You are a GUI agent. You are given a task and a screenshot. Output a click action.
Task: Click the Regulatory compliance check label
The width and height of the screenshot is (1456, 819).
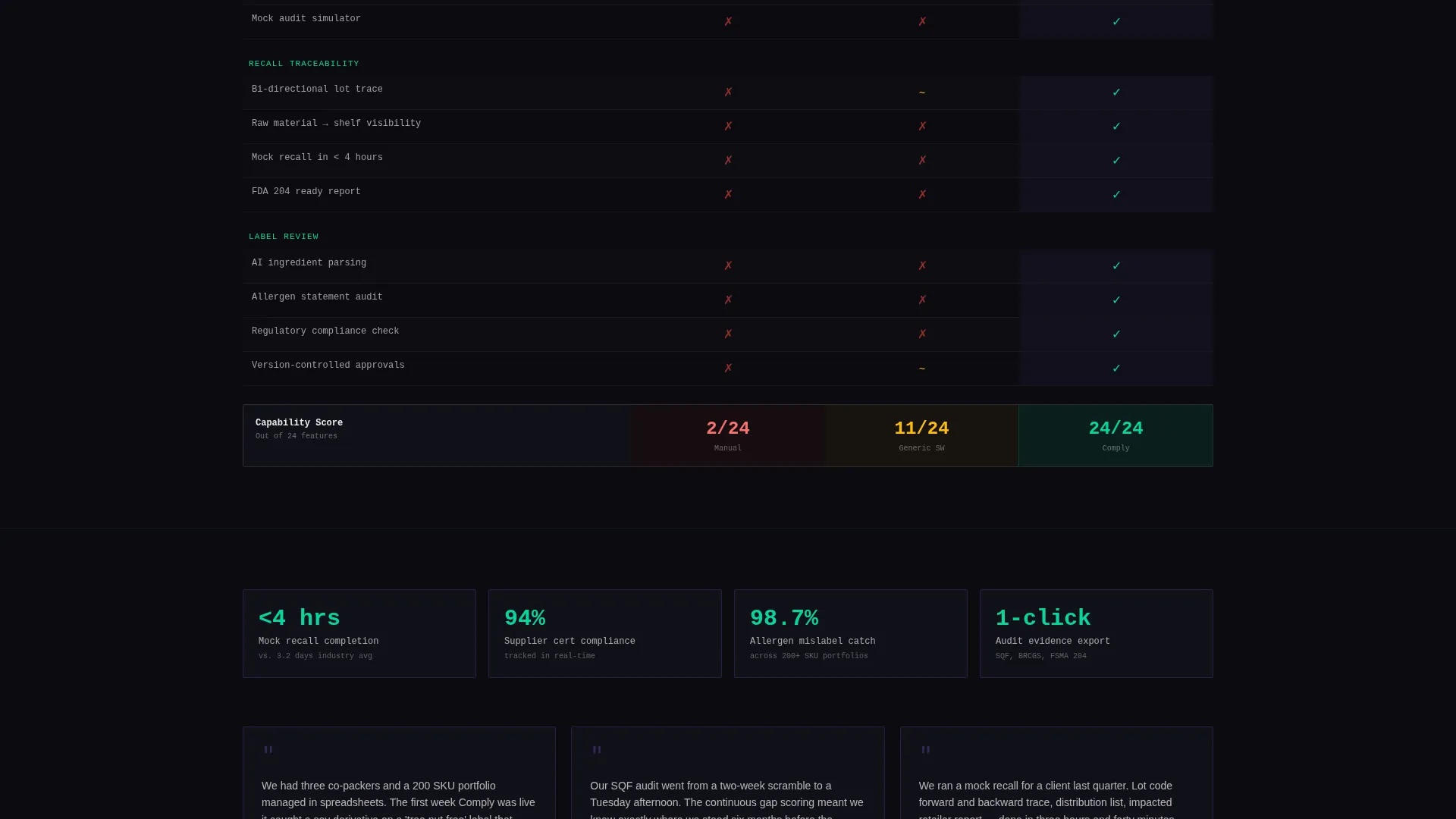(x=325, y=331)
